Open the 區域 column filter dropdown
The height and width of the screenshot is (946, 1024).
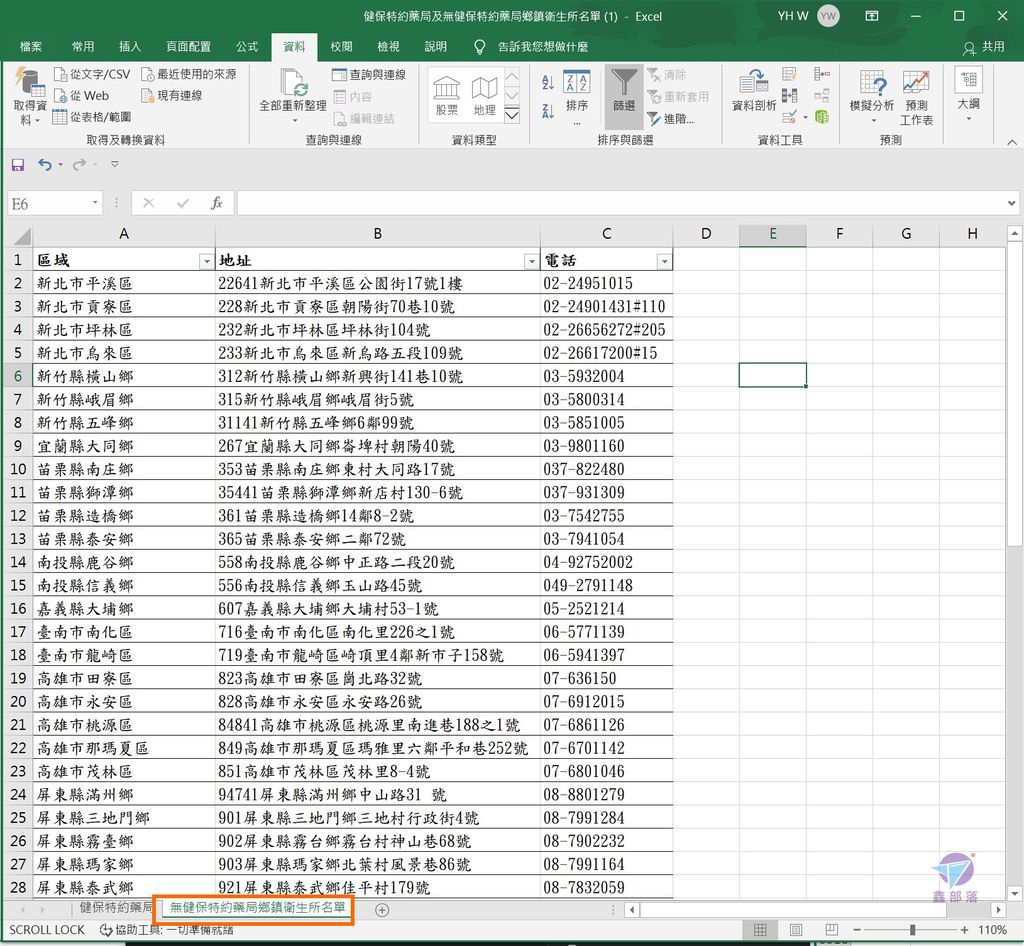pyautogui.click(x=206, y=261)
